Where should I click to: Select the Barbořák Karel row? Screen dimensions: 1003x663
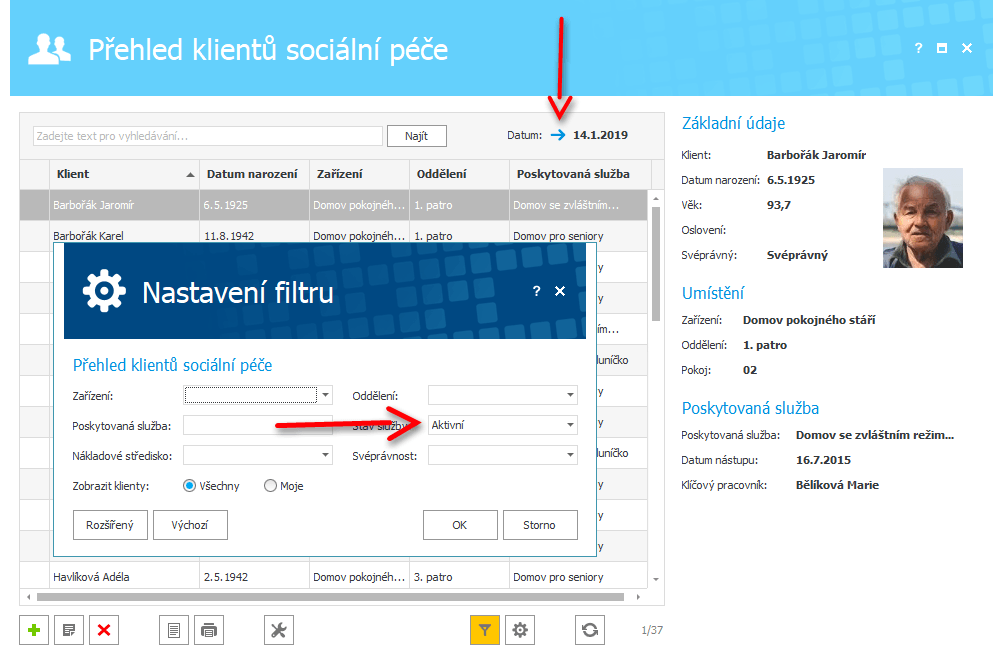click(333, 232)
